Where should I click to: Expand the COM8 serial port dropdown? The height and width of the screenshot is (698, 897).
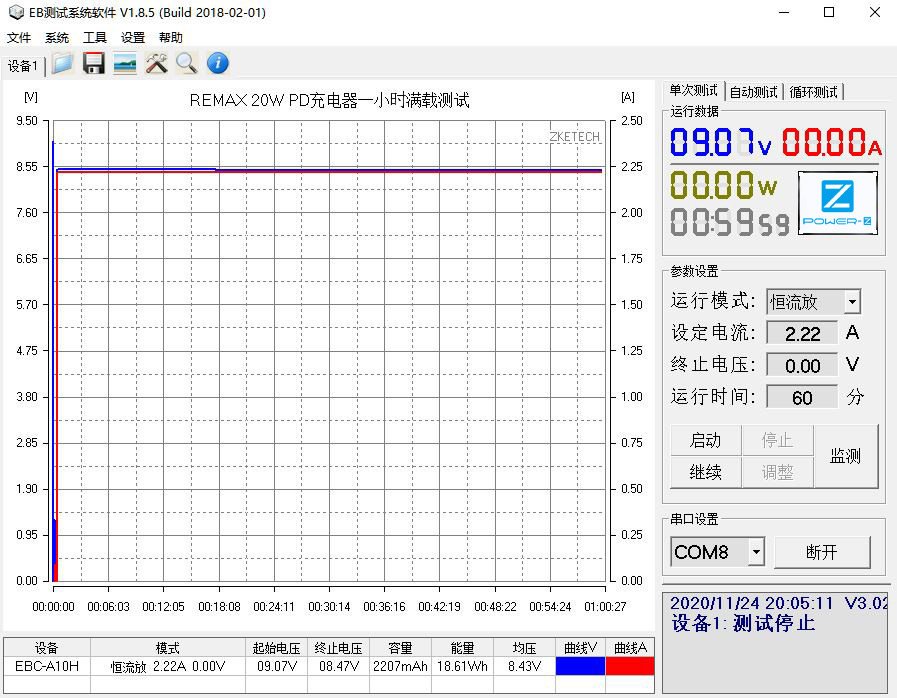tap(756, 552)
